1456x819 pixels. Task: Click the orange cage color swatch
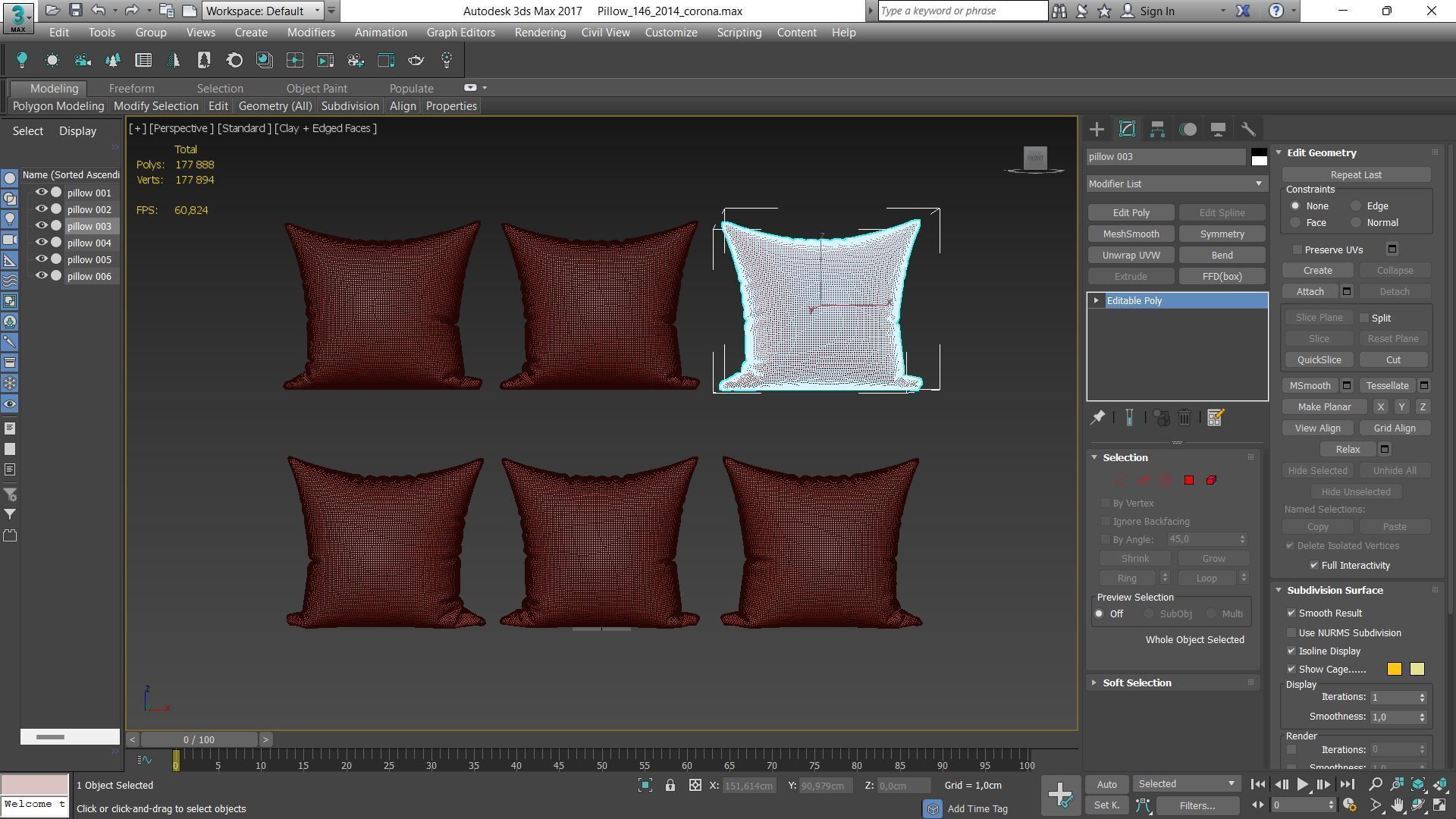1394,669
